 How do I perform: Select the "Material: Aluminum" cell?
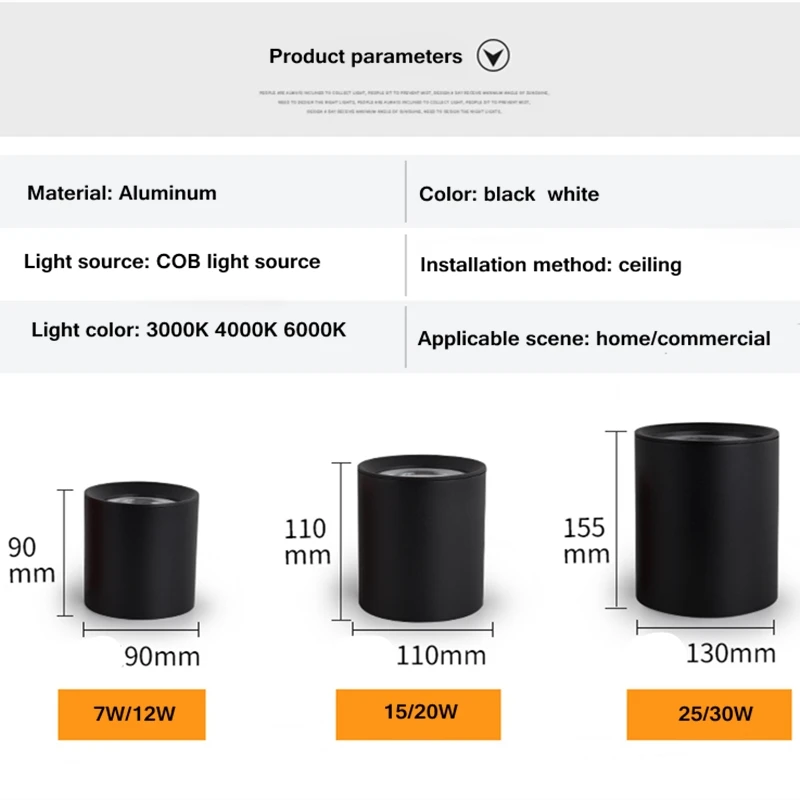pyautogui.click(x=121, y=193)
